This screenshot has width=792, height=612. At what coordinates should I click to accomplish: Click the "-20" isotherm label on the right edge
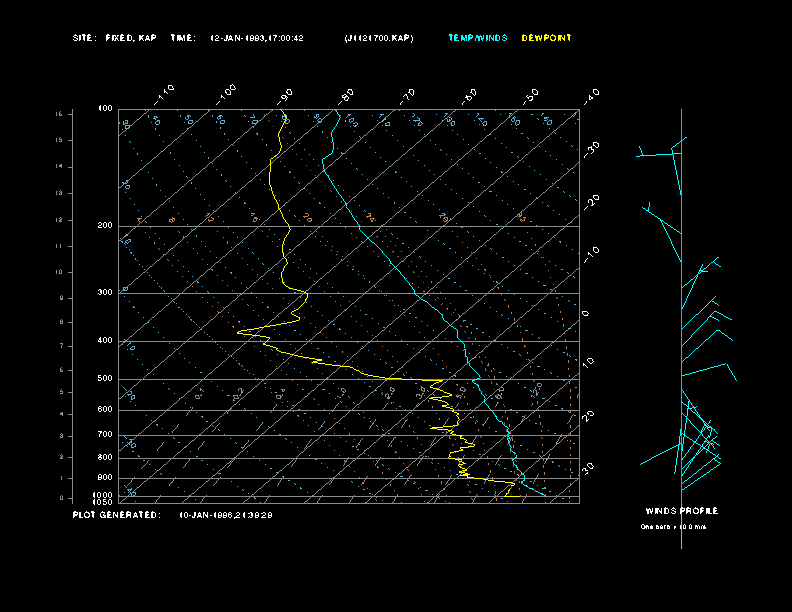click(591, 202)
